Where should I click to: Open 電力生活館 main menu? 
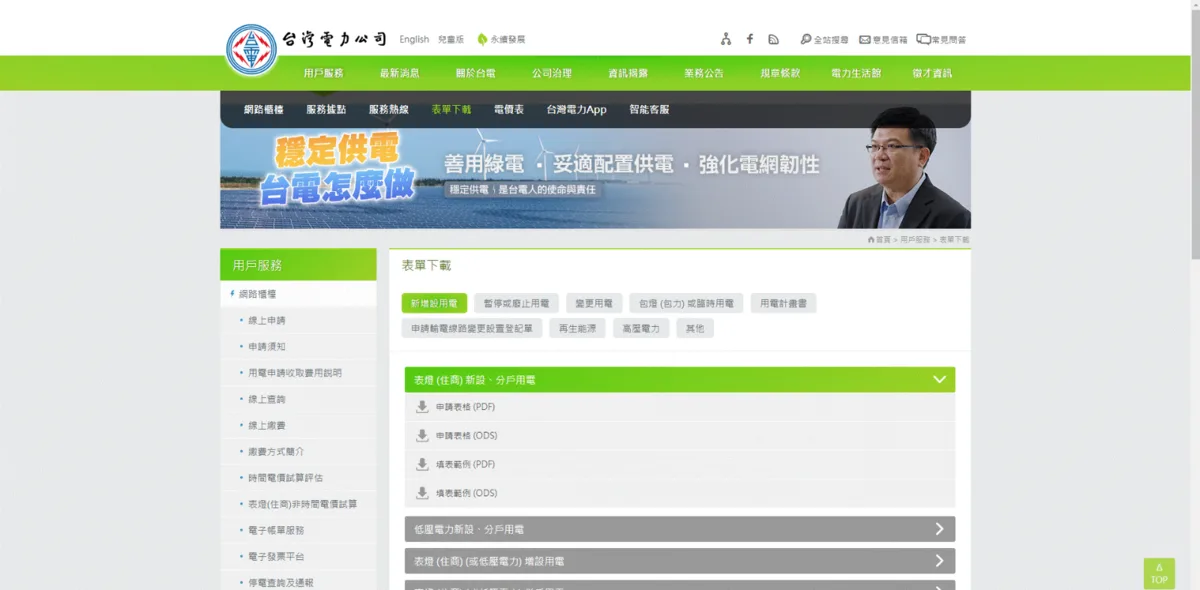856,73
